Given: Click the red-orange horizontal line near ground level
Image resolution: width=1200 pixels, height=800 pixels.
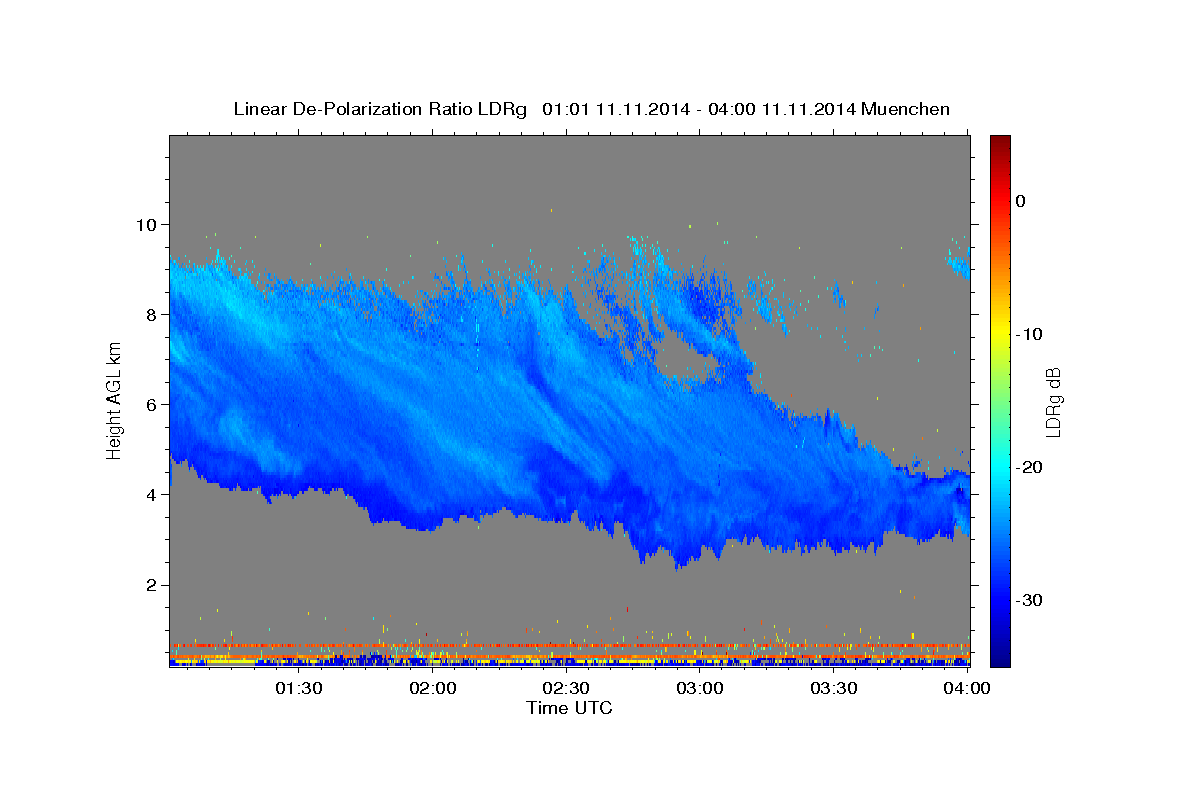Looking at the screenshot, I should [569, 646].
